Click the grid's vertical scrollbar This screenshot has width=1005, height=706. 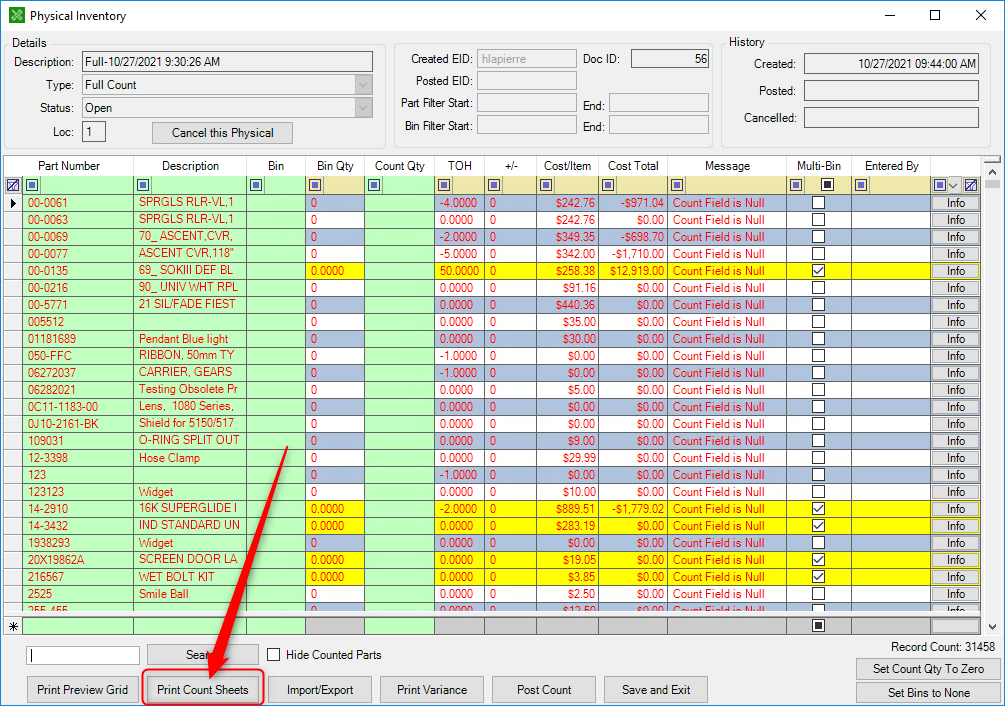pos(991,400)
